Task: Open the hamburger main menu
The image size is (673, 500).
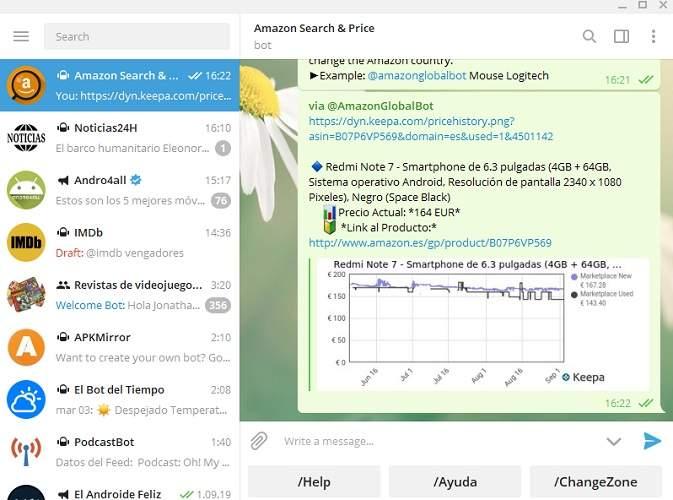Action: coord(21,37)
